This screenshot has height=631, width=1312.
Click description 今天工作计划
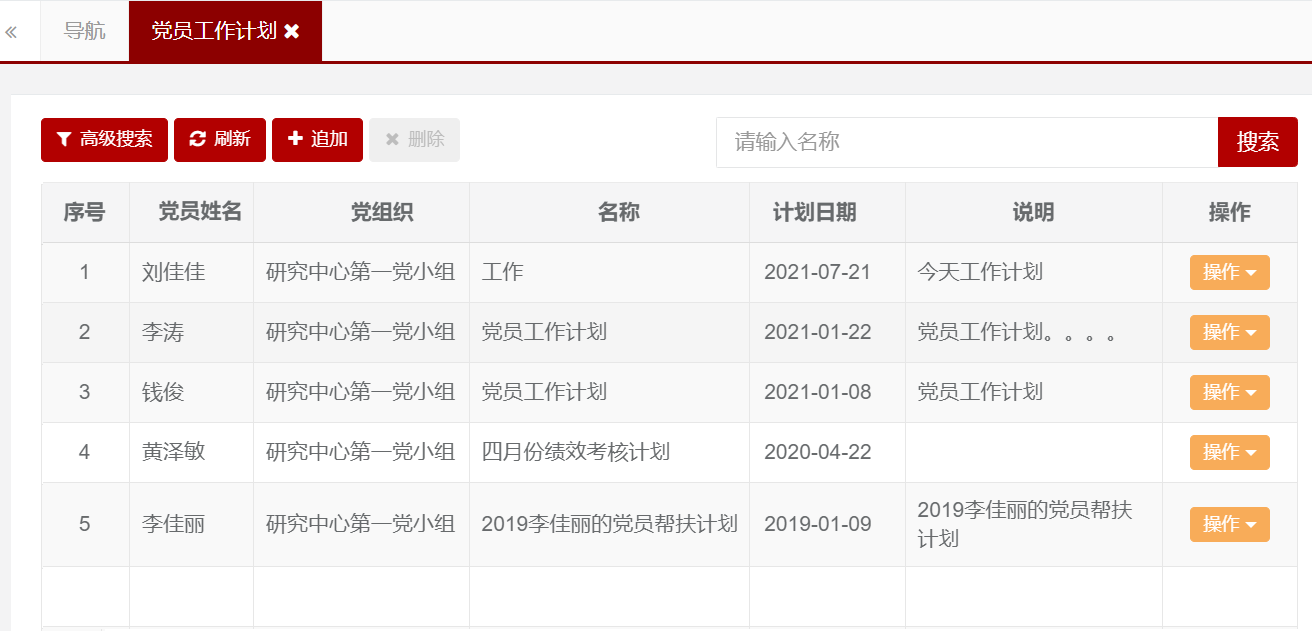point(980,272)
